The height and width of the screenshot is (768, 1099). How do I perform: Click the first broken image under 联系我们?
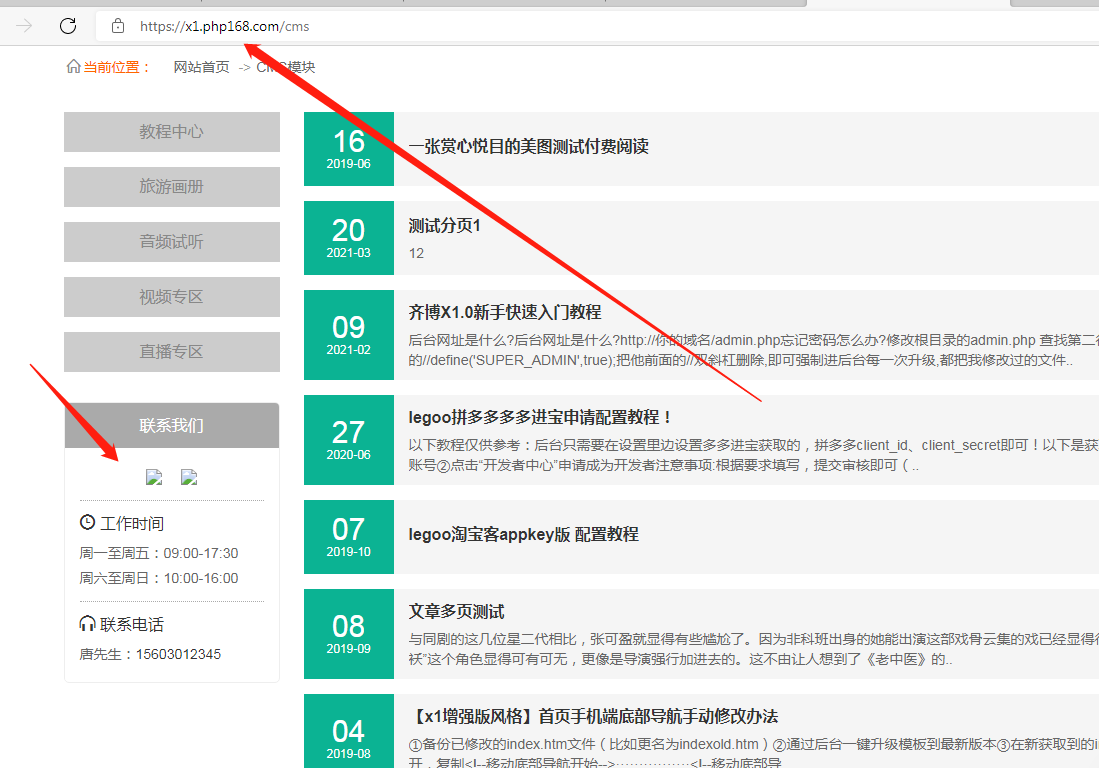154,477
